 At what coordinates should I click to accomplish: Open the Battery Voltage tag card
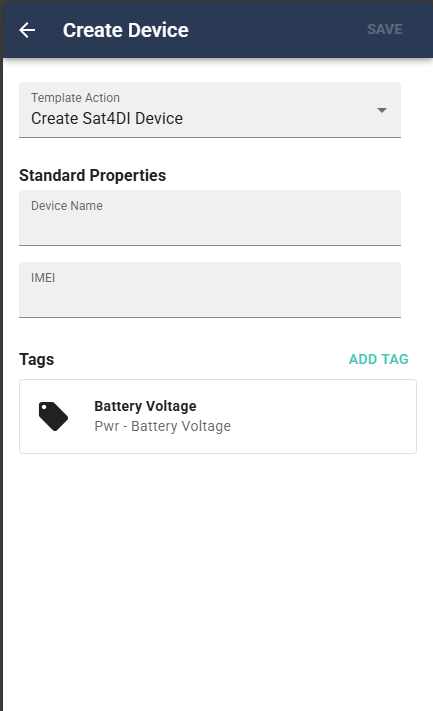pyautogui.click(x=218, y=416)
